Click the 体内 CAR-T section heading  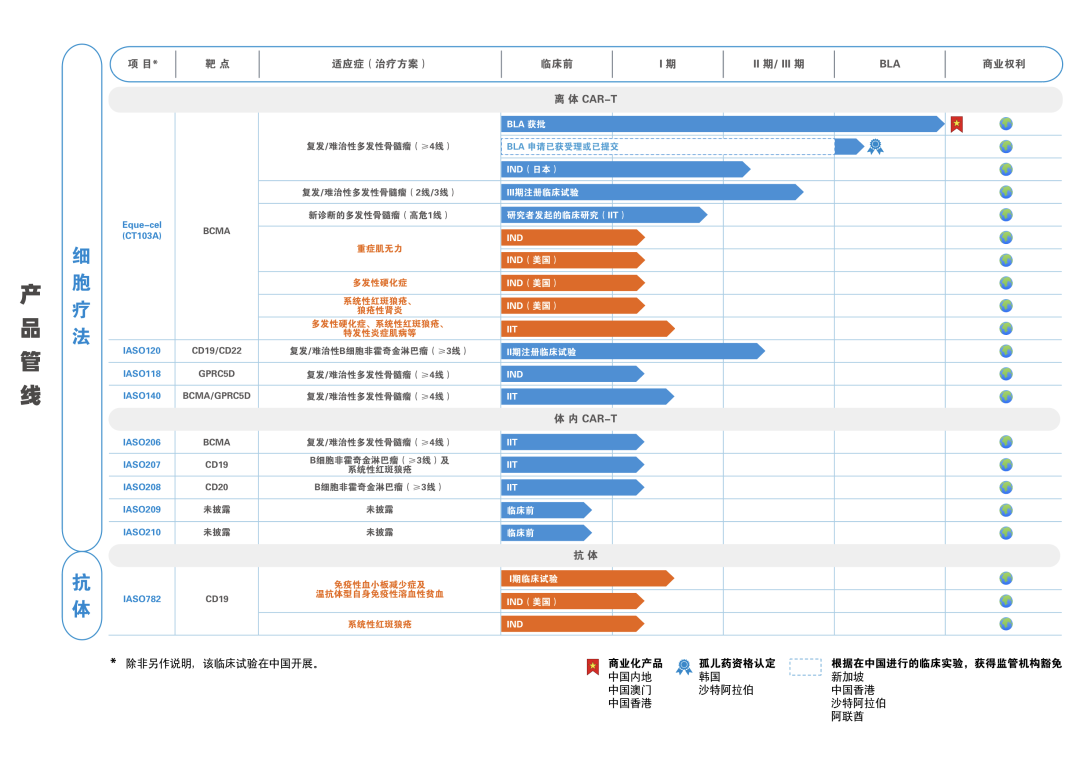click(x=585, y=419)
